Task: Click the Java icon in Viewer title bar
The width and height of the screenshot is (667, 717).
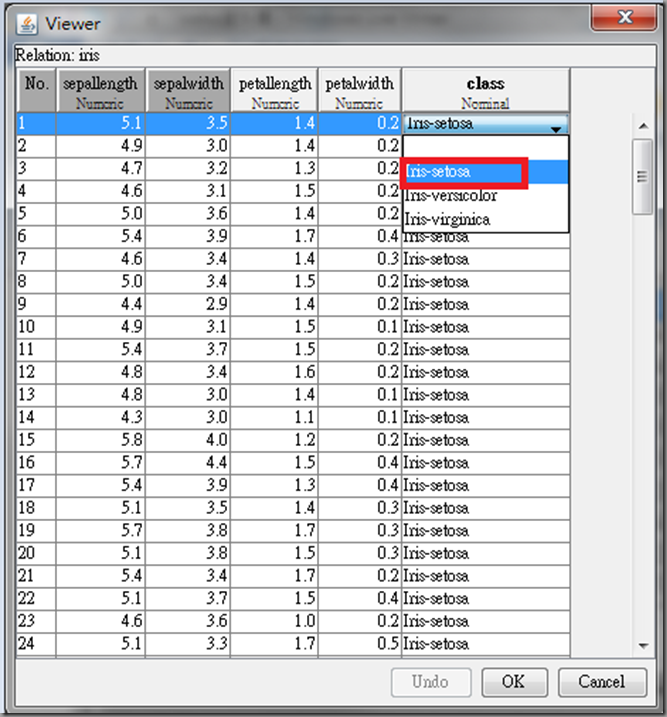Action: (x=27, y=24)
